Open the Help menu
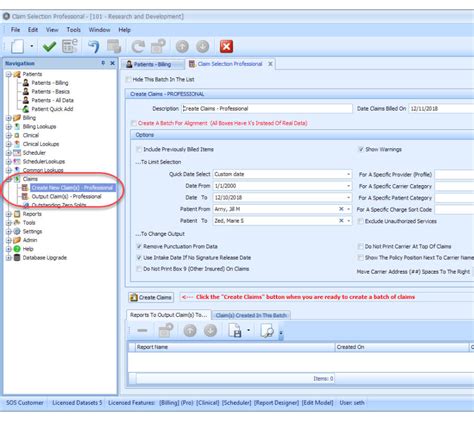The height and width of the screenshot is (421, 474). [x=124, y=30]
